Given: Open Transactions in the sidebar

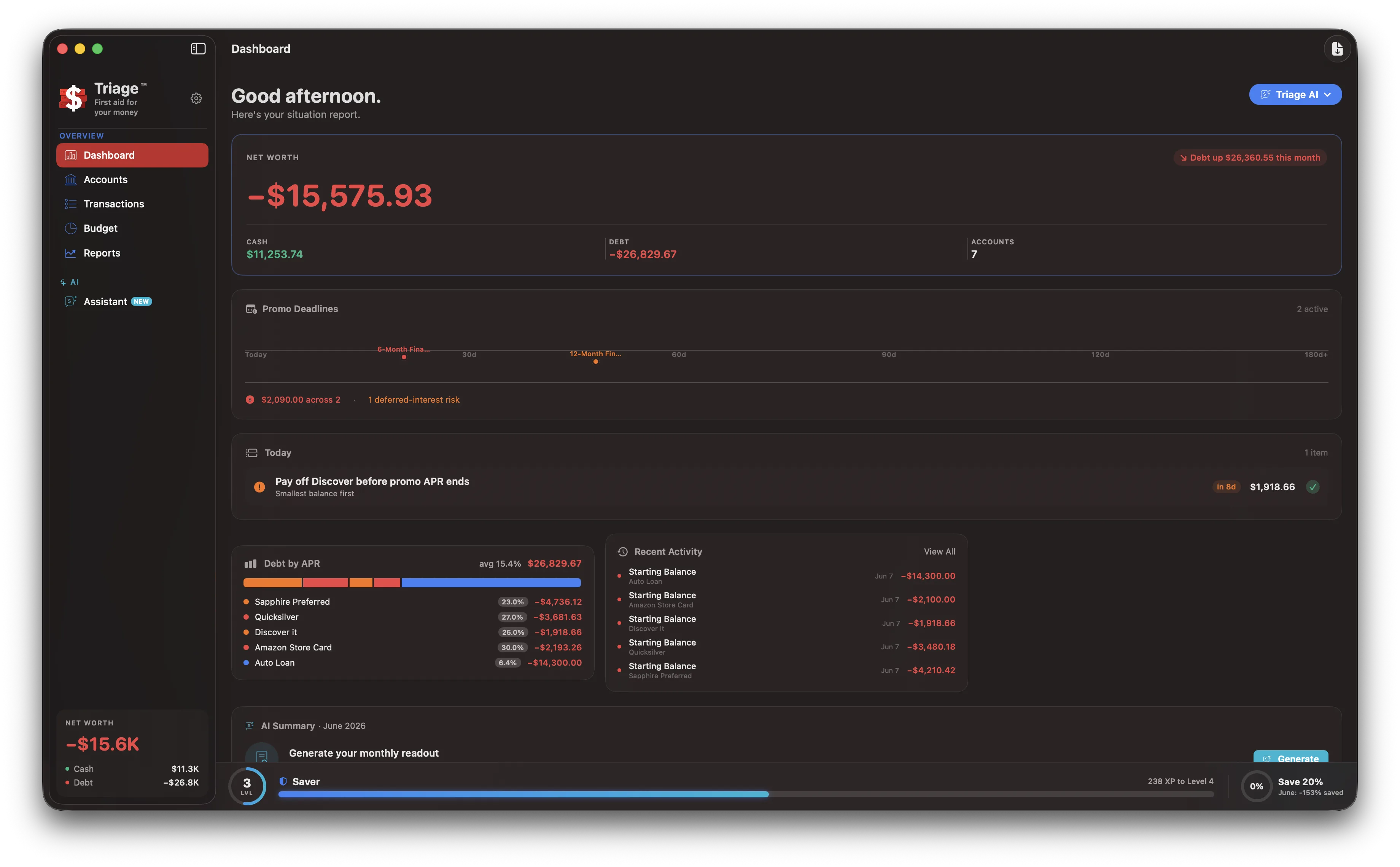Looking at the screenshot, I should click(x=132, y=204).
